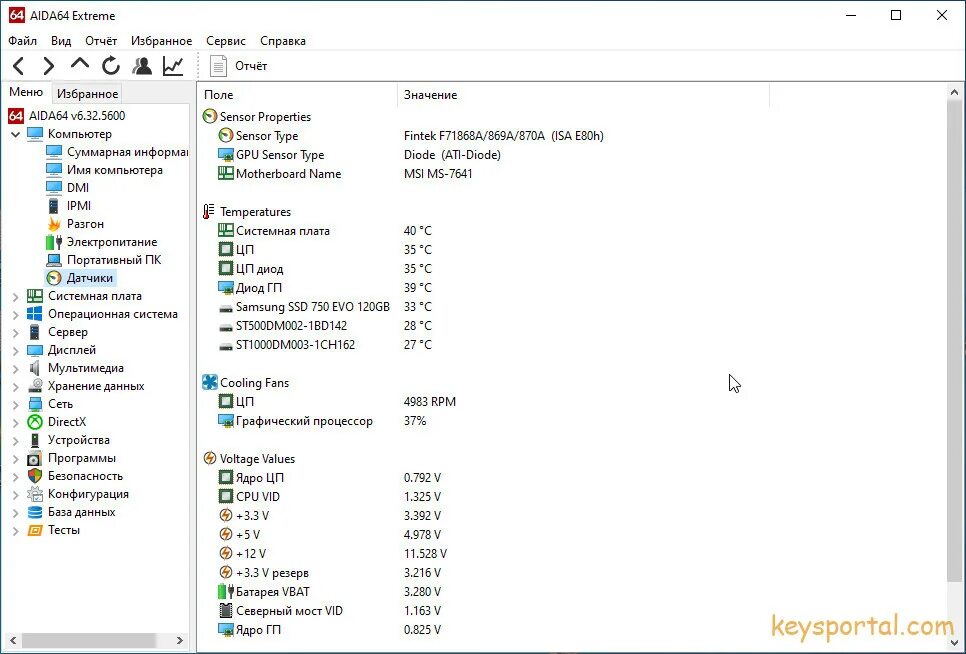Click the Разгон flame icon
The height and width of the screenshot is (654, 966).
[54, 224]
